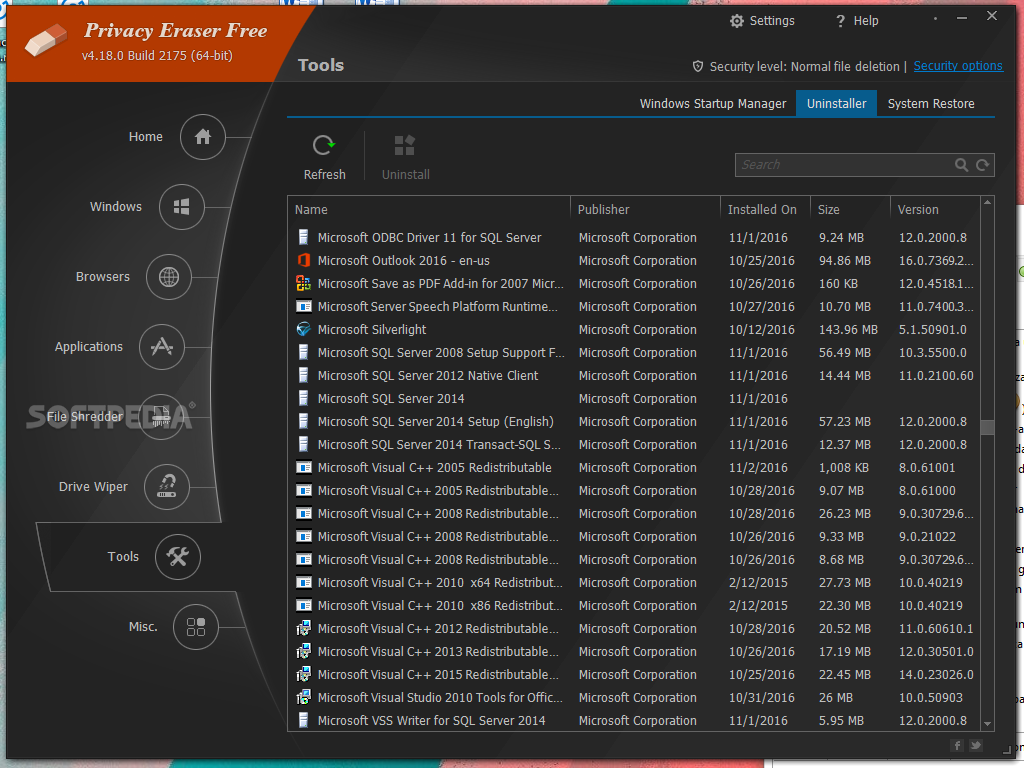The width and height of the screenshot is (1024, 768).
Task: Click the 10/31/2016 install date
Action: [761, 697]
